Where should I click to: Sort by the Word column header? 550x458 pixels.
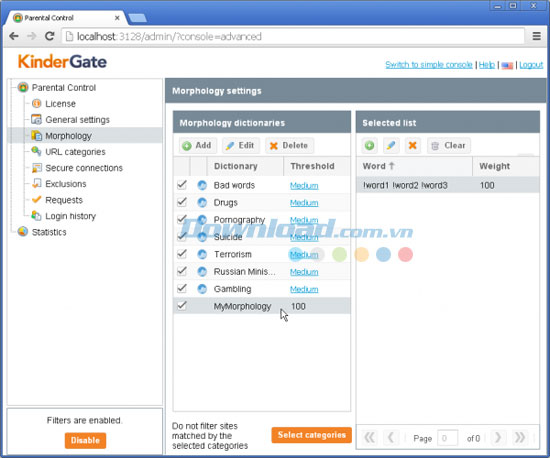point(414,166)
